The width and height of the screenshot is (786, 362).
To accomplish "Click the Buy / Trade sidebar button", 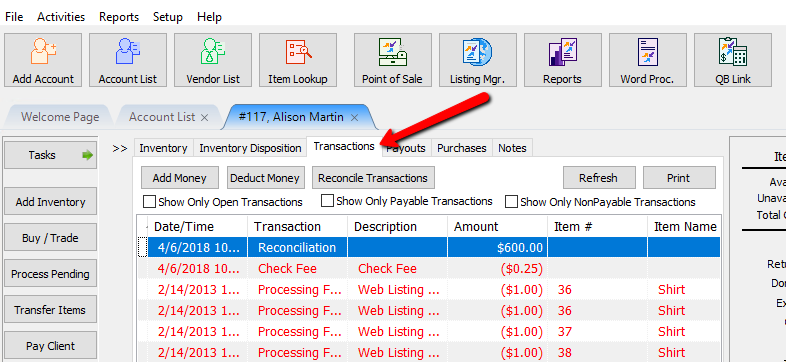I will [50, 238].
